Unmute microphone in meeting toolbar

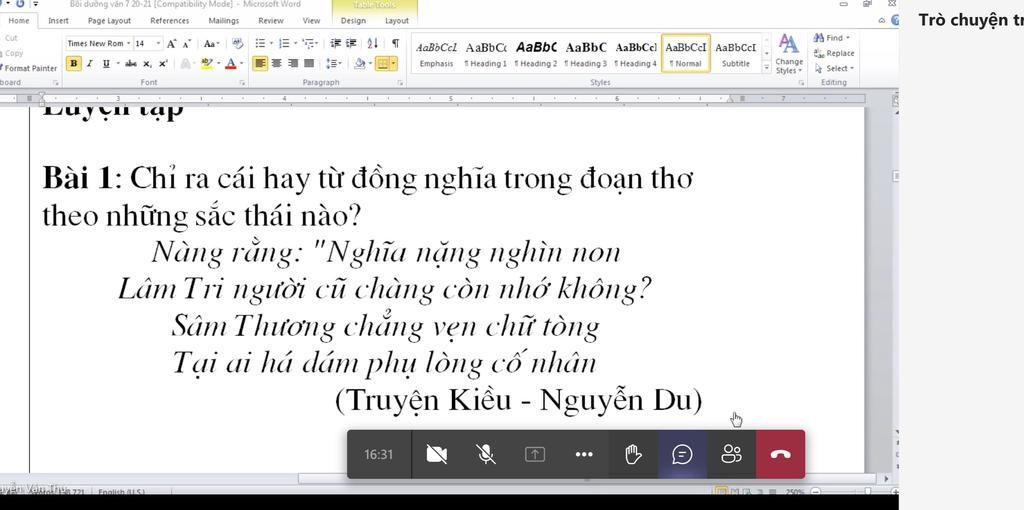[x=486, y=454]
